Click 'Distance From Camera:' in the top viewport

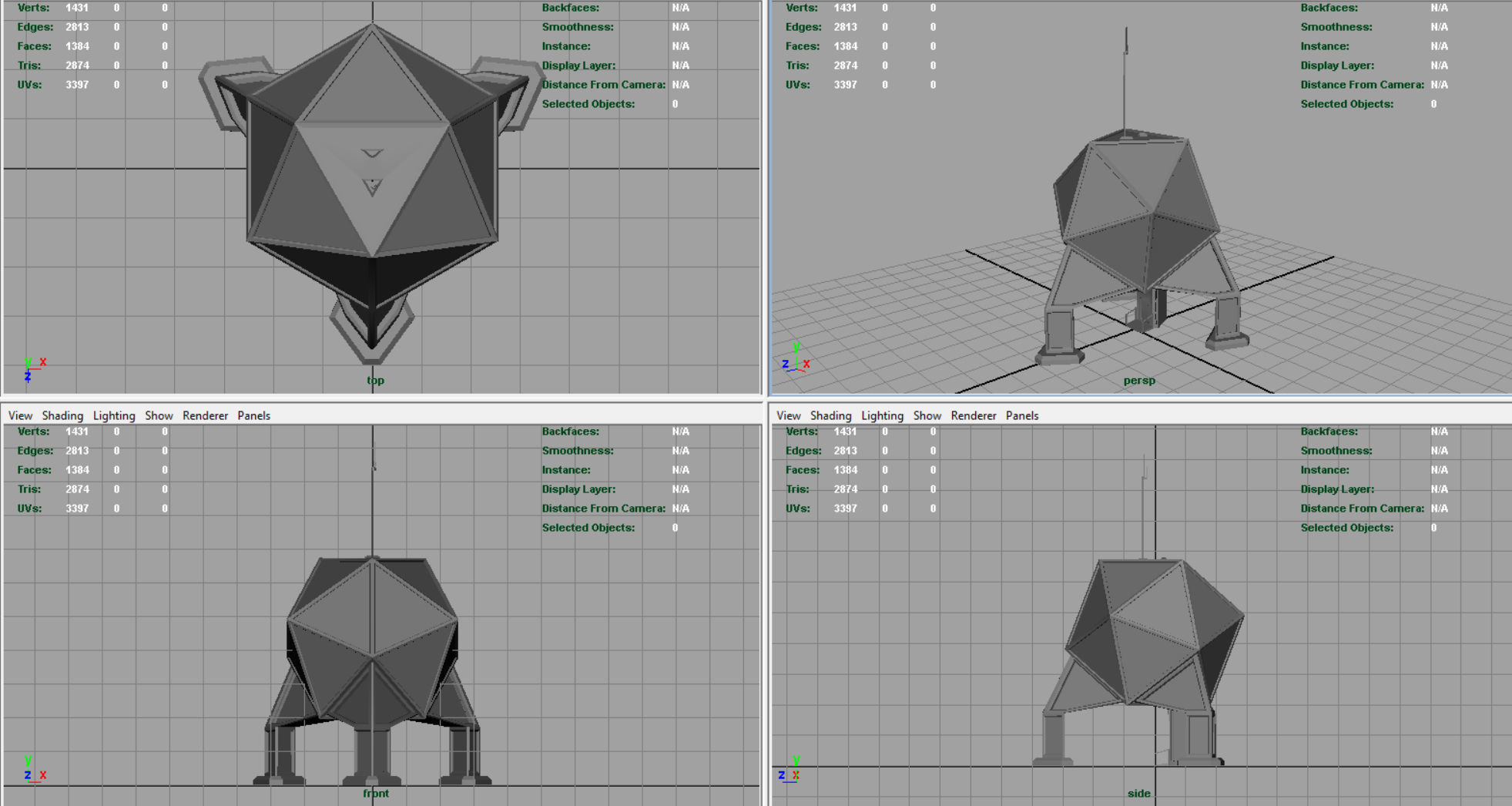(604, 85)
